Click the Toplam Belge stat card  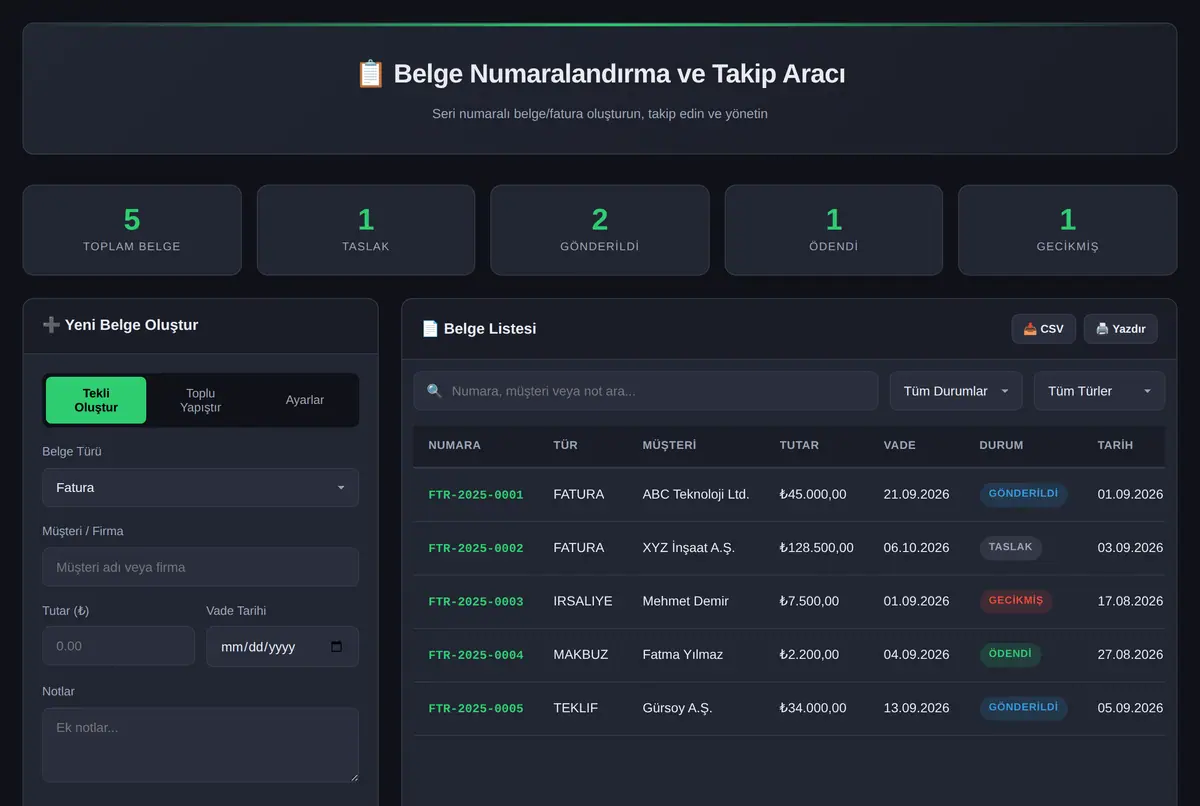pos(132,230)
